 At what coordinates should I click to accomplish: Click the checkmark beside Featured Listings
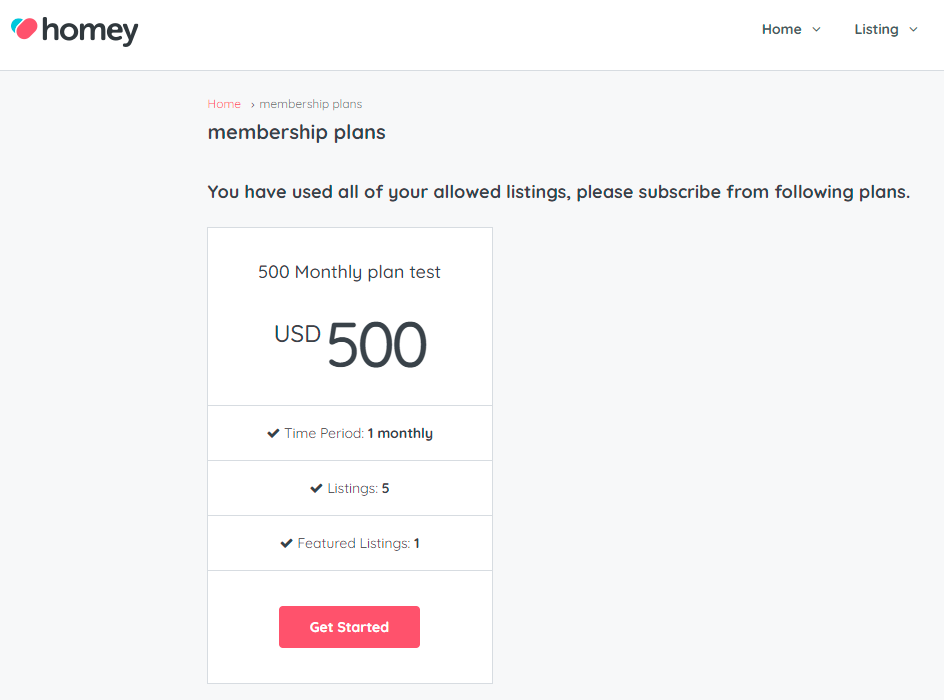pos(286,544)
